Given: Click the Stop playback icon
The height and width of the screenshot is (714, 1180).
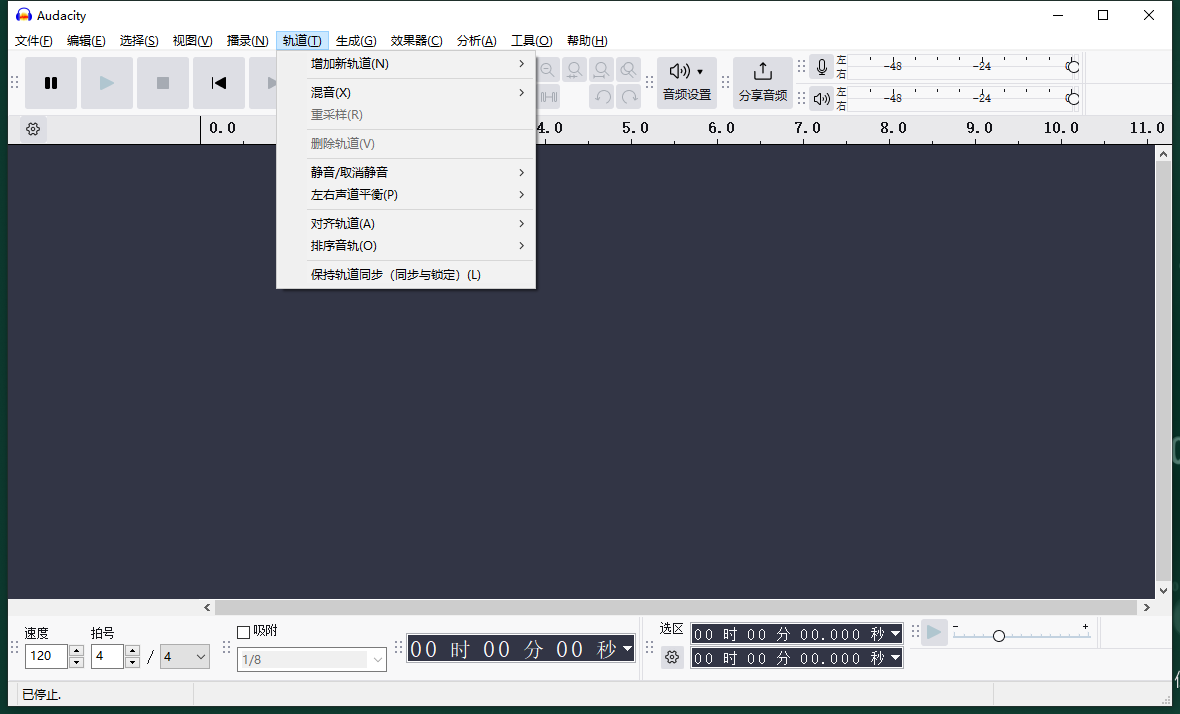Looking at the screenshot, I should [x=163, y=83].
